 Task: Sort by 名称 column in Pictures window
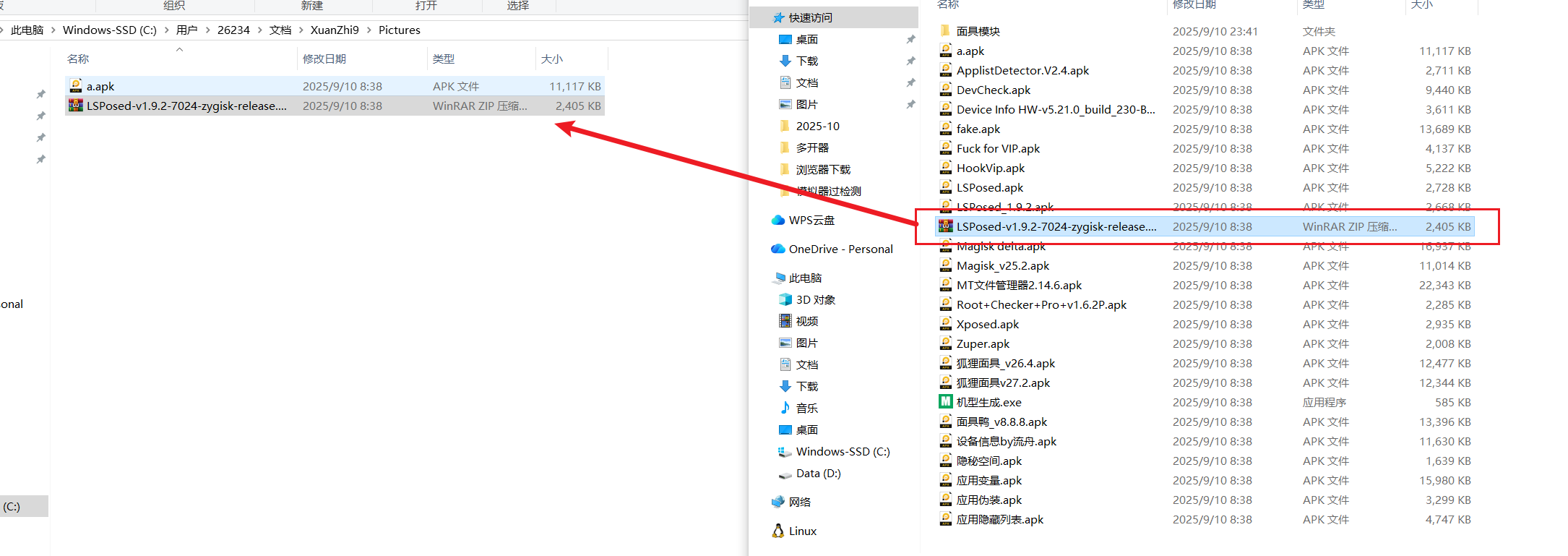click(x=78, y=59)
